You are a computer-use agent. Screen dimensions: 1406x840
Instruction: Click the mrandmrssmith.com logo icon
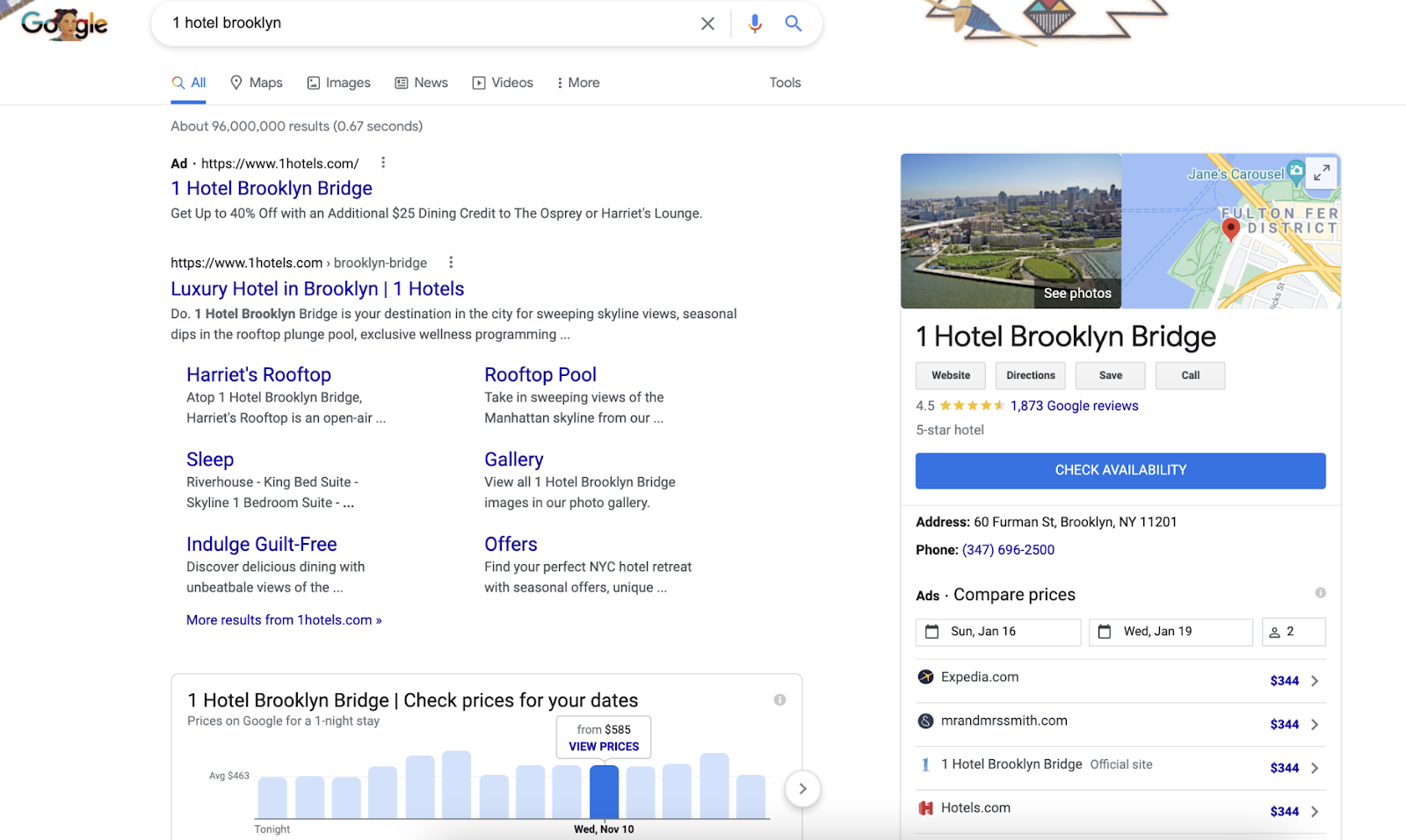click(x=925, y=721)
